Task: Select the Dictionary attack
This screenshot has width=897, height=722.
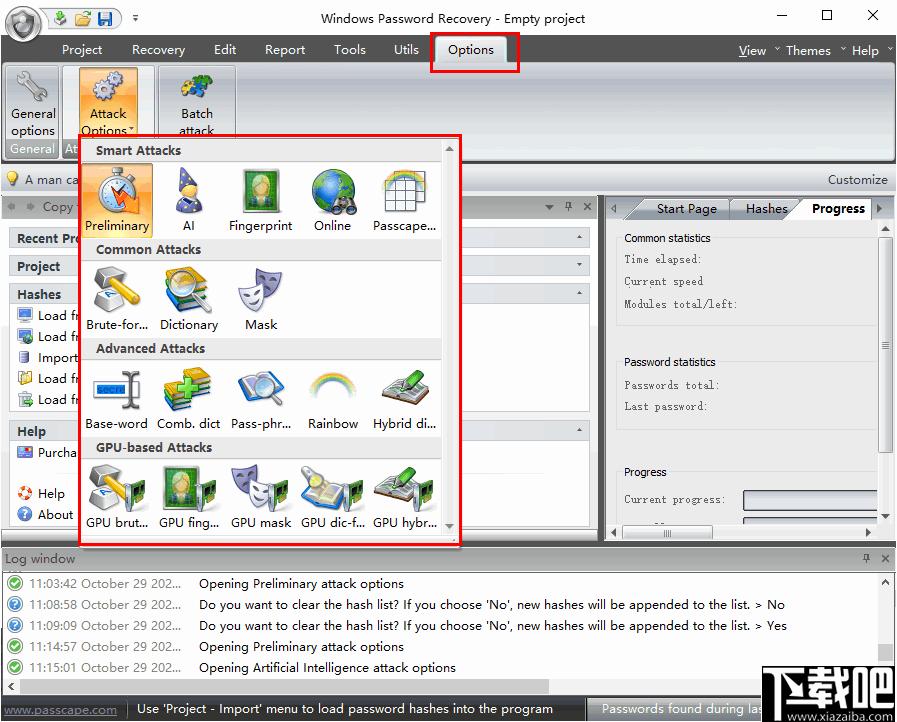Action: pyautogui.click(x=189, y=299)
